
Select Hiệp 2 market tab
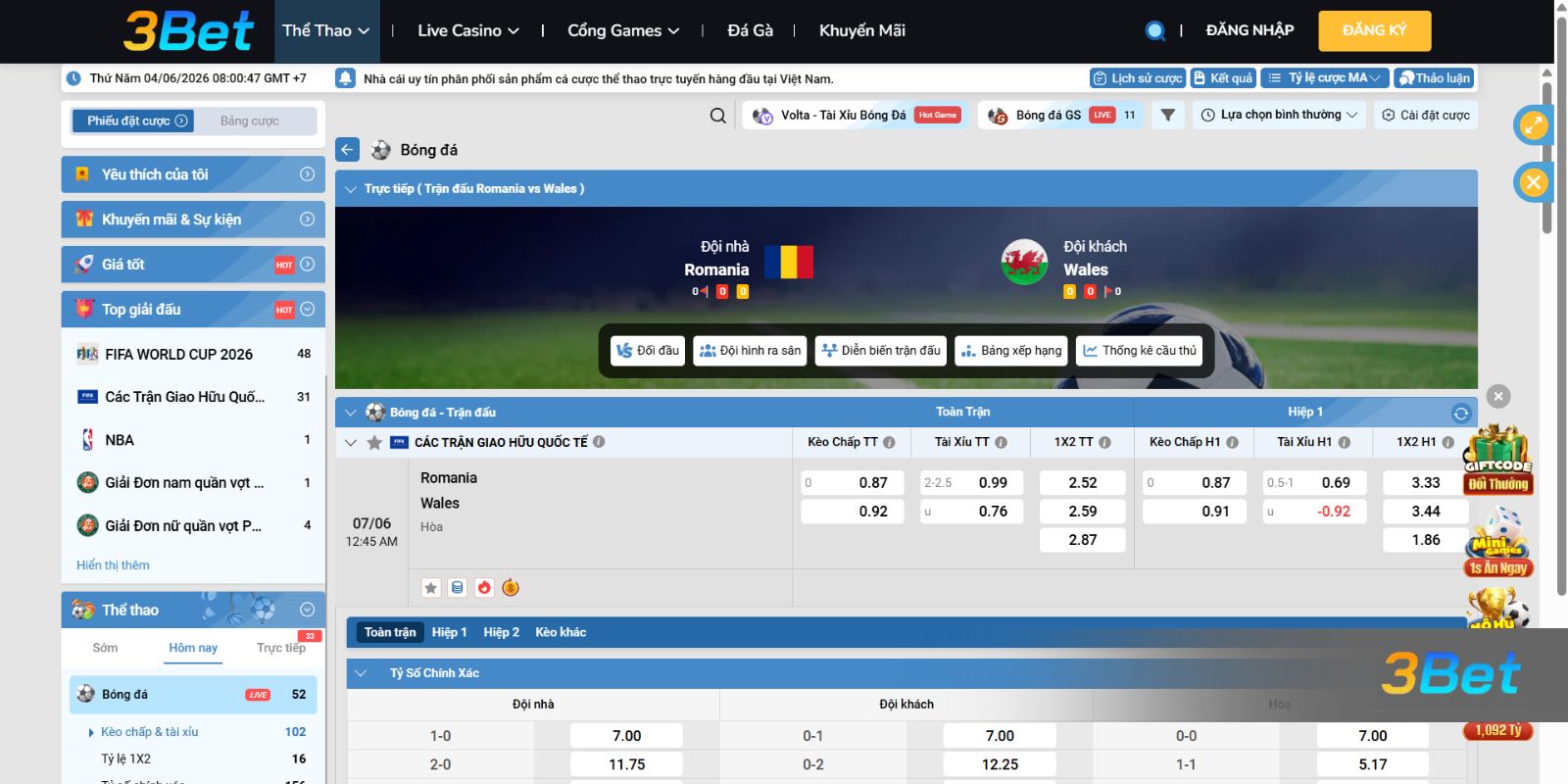tap(501, 633)
